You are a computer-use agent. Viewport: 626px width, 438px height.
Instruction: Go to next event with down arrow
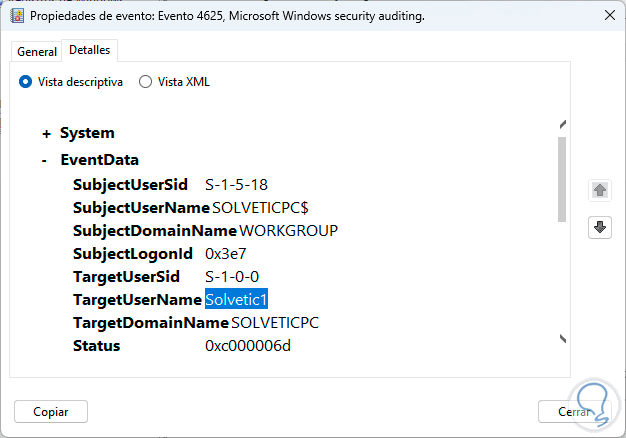coord(600,227)
